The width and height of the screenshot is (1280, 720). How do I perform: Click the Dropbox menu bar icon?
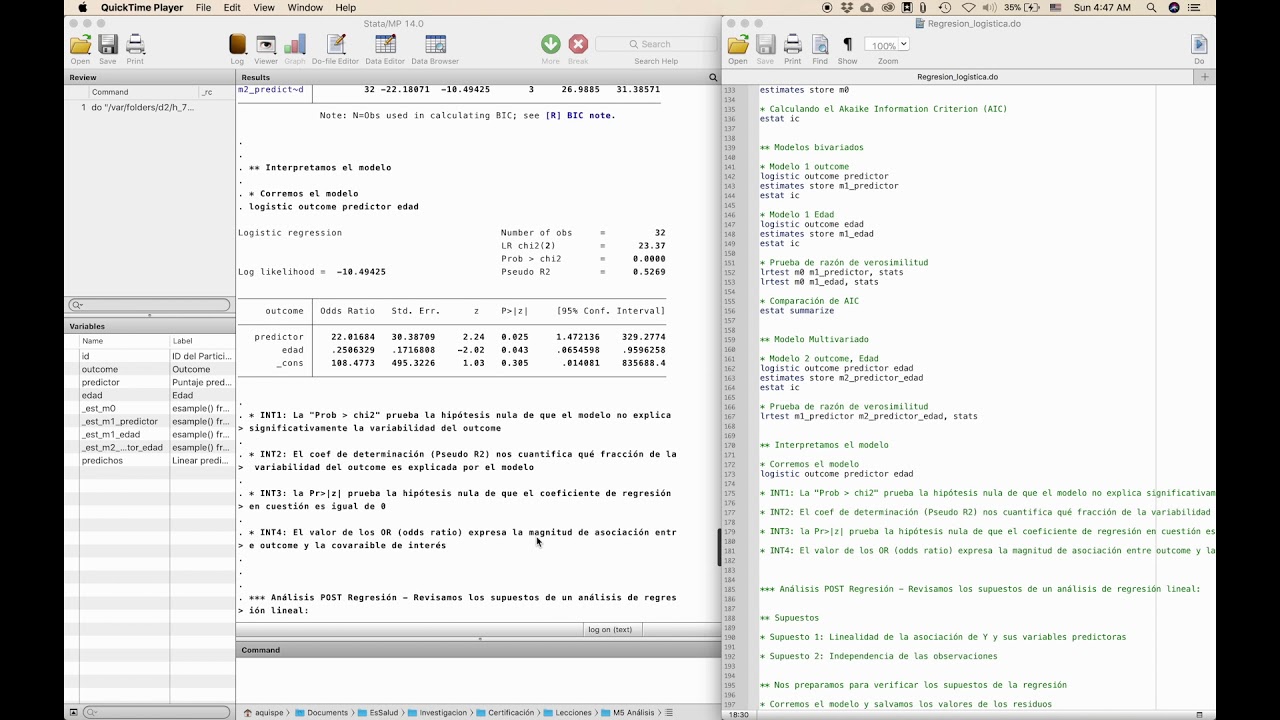pyautogui.click(x=846, y=8)
